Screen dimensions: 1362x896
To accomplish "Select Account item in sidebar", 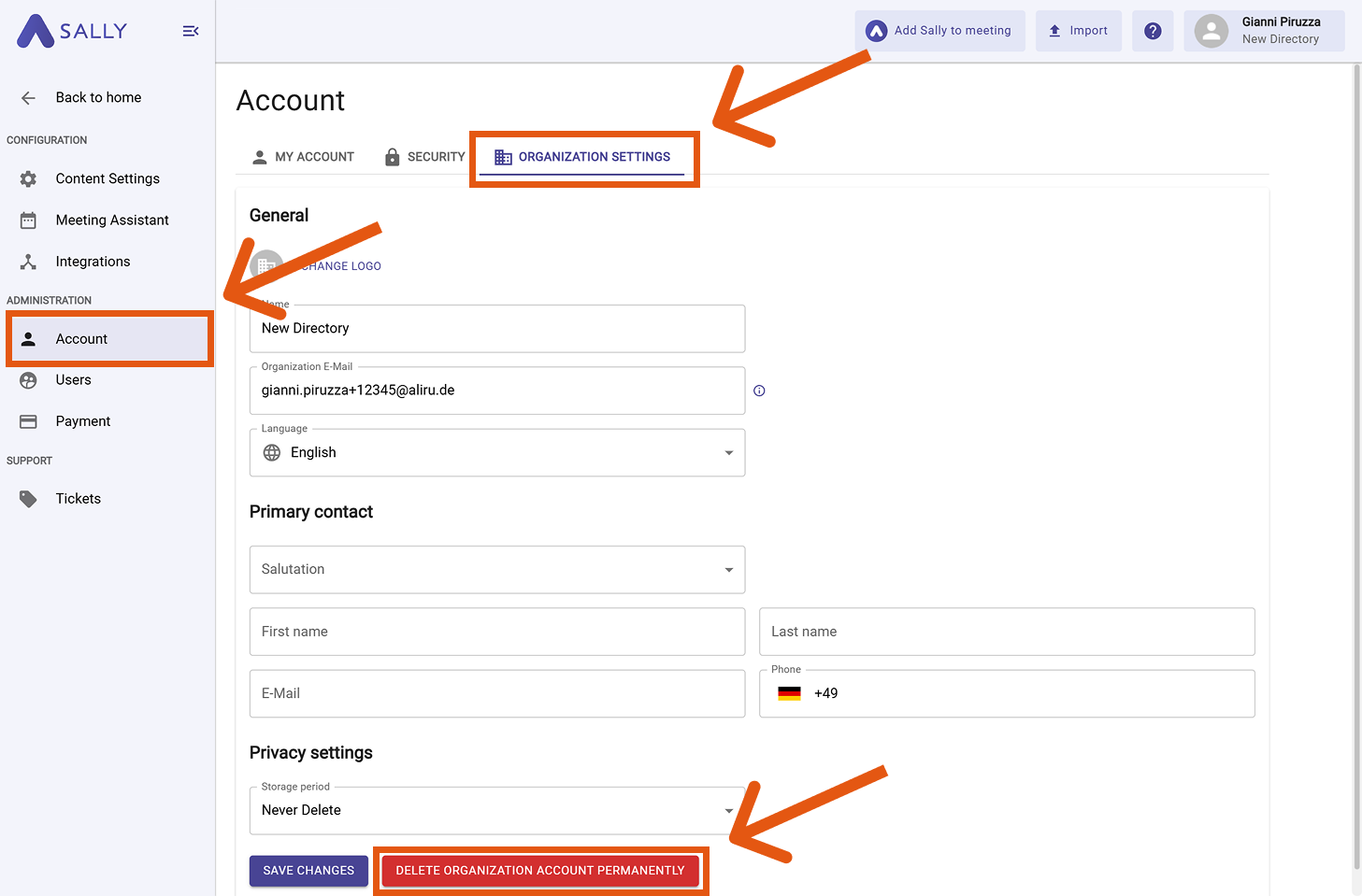I will coord(108,339).
